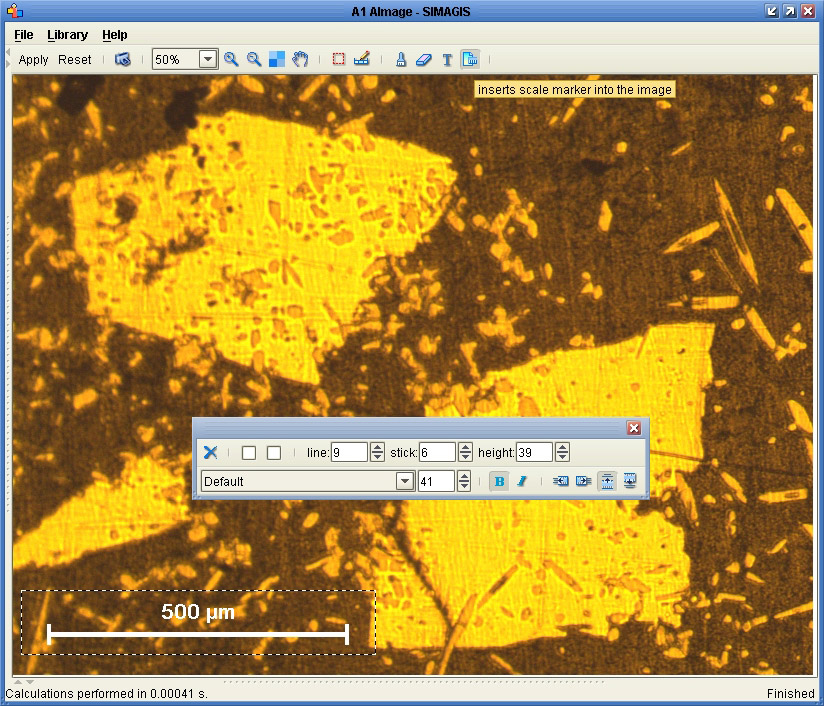The height and width of the screenshot is (706, 824).
Task: Click the zoom in magnifier icon
Action: [x=231, y=59]
